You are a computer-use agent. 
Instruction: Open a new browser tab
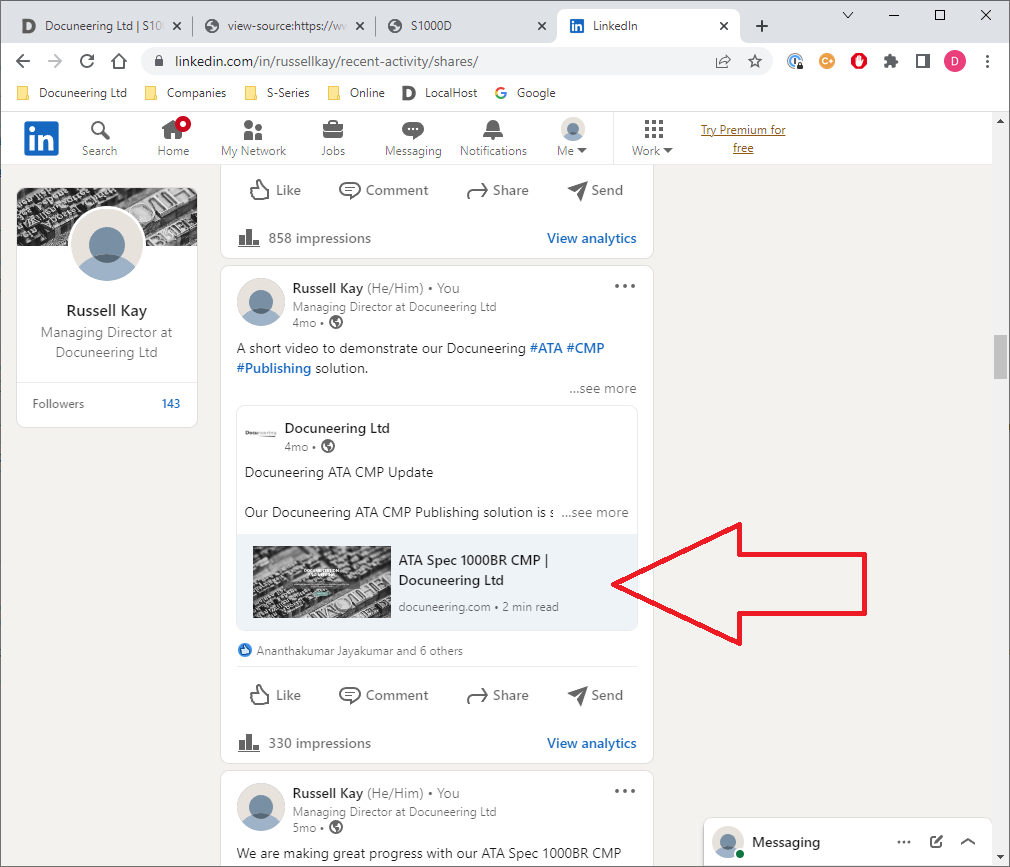click(762, 26)
